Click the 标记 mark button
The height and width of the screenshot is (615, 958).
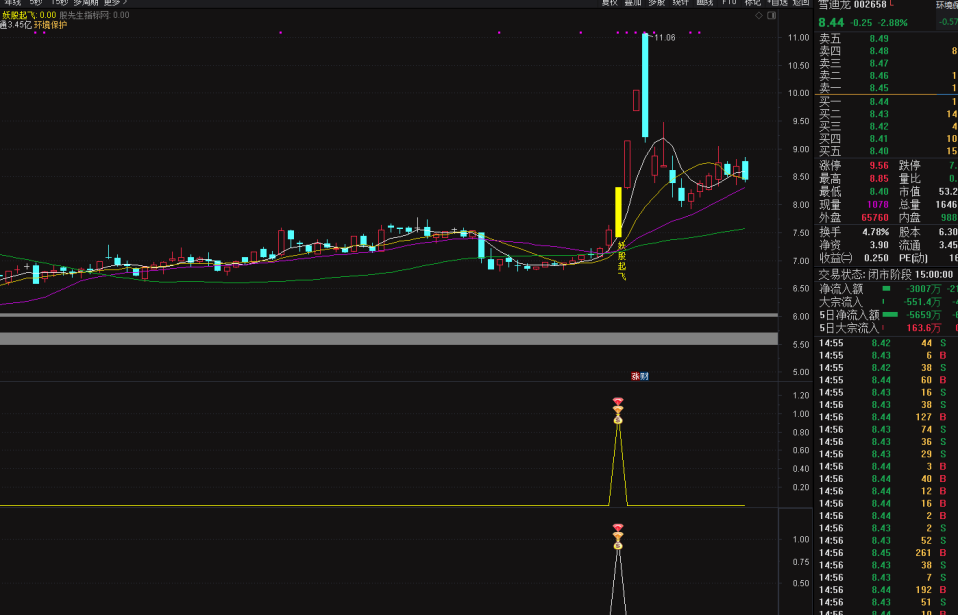(x=753, y=2)
